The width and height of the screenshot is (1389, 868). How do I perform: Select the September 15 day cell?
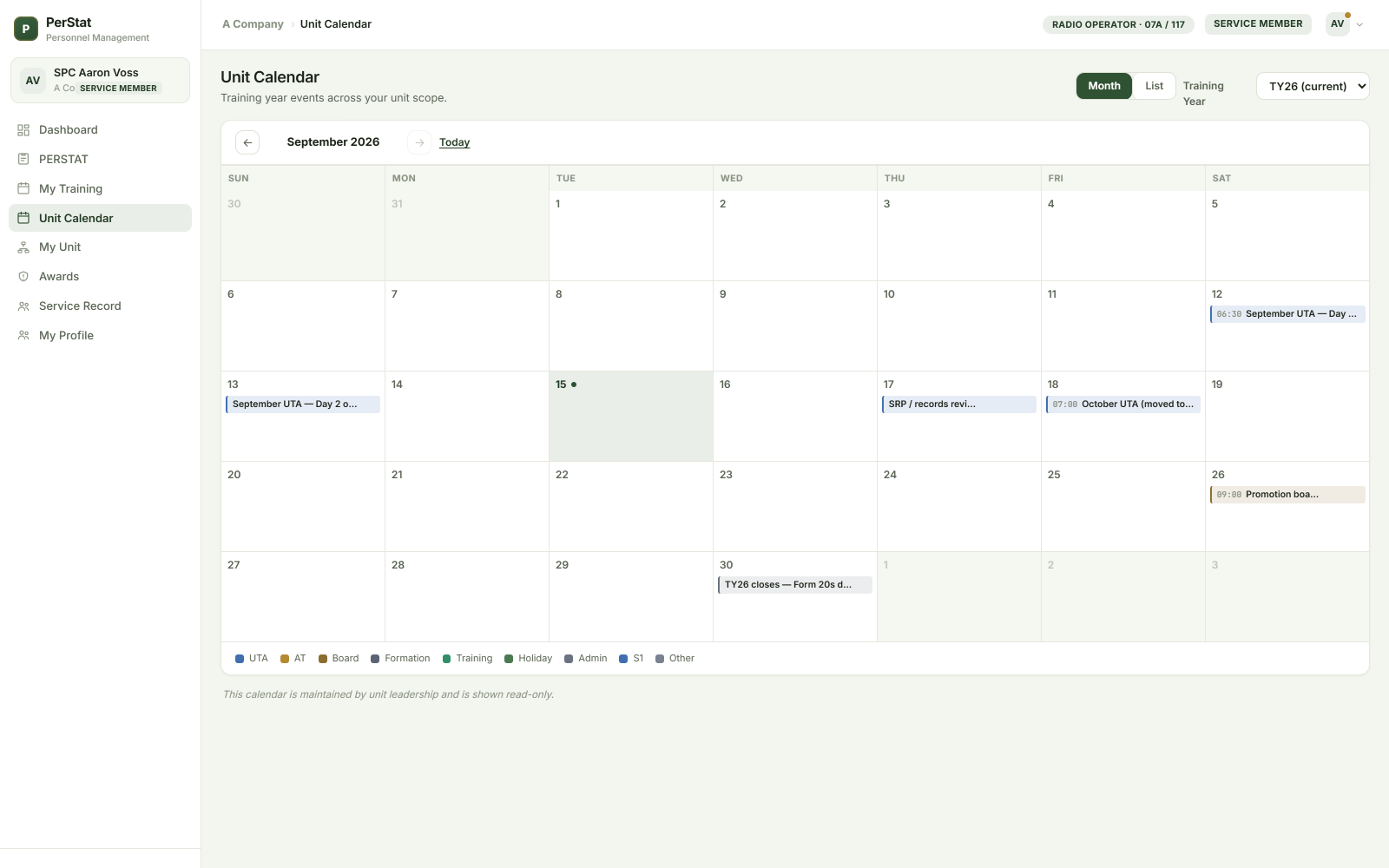coord(631,417)
